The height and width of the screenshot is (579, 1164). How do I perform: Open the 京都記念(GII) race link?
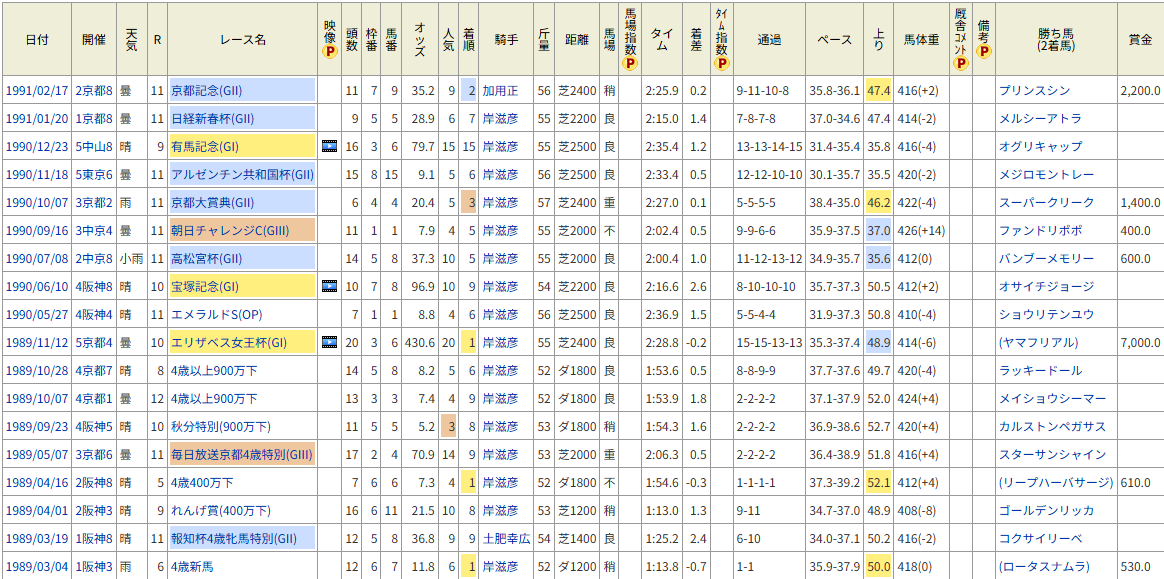click(208, 91)
